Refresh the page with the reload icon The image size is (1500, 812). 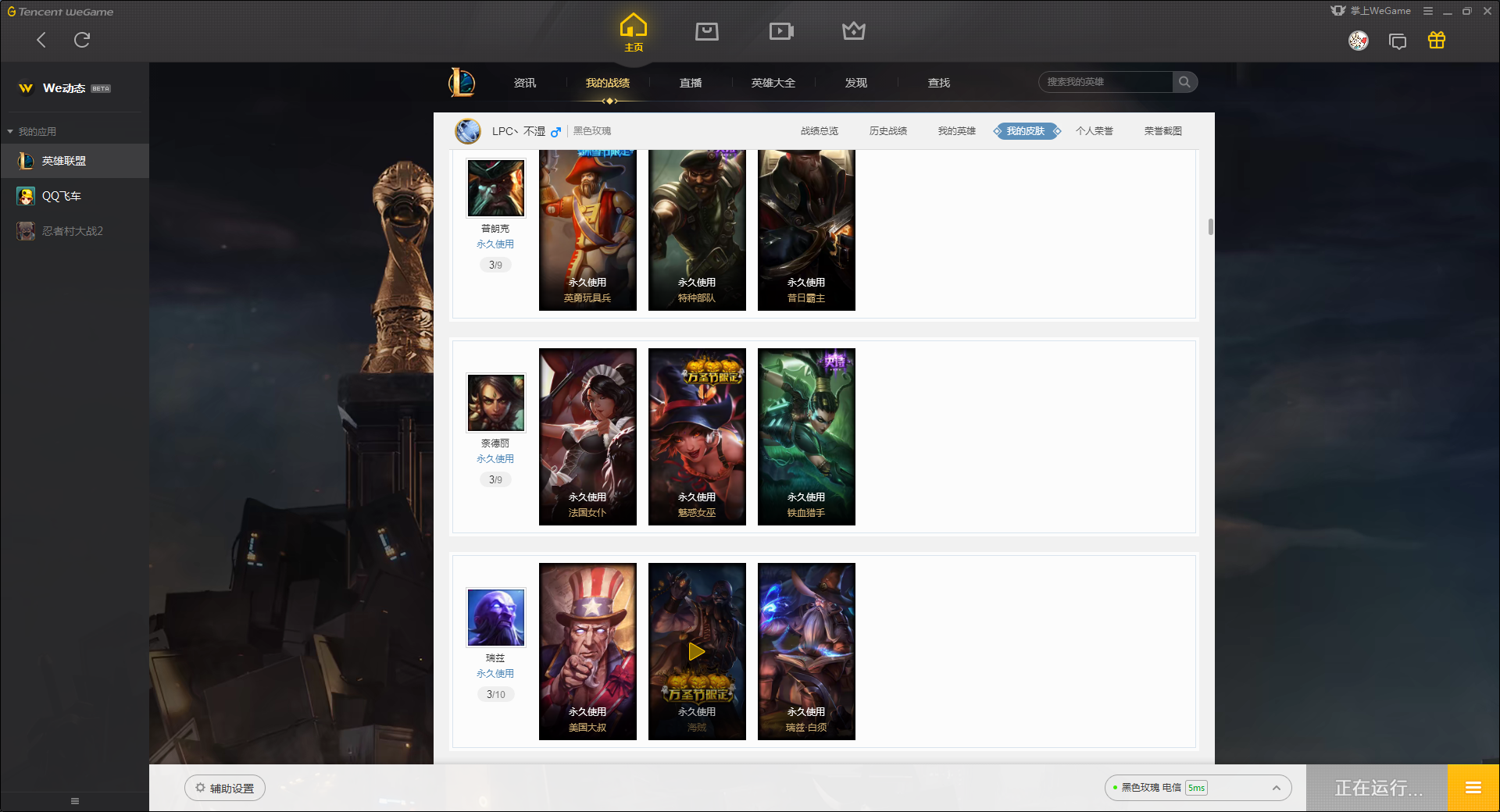(x=82, y=40)
